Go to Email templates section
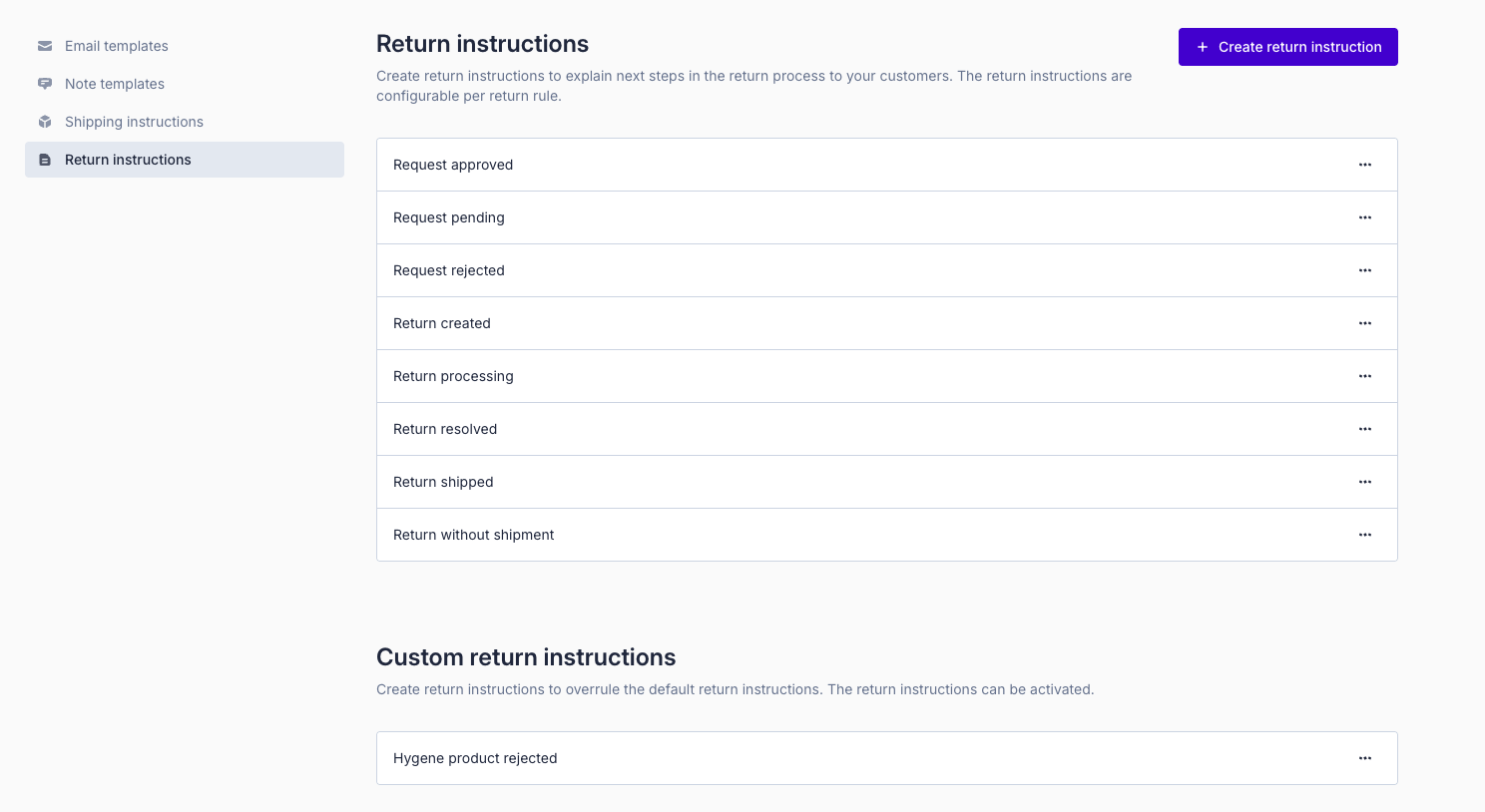Image resolution: width=1485 pixels, height=812 pixels. [117, 46]
